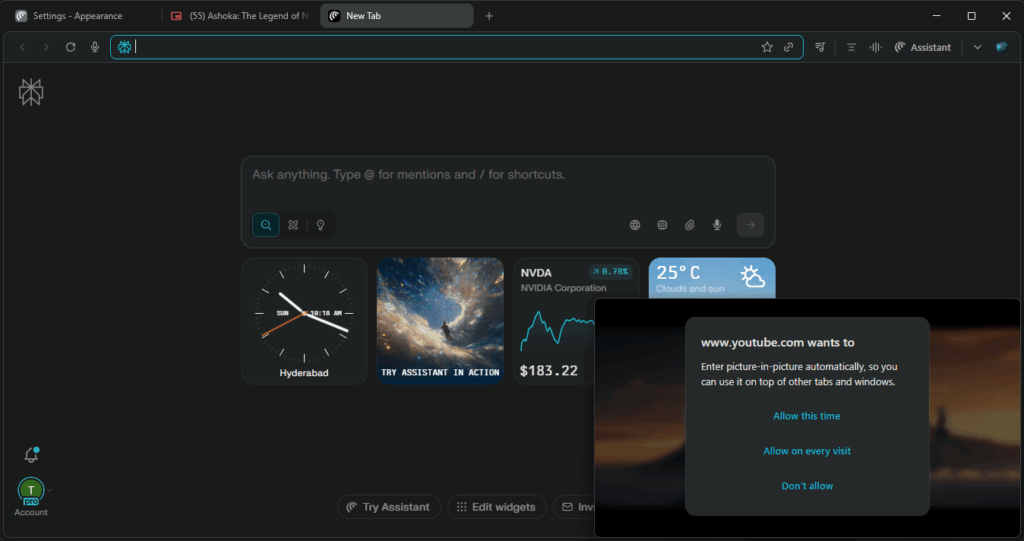
Task: Start dictation with search box microphone
Action: [x=717, y=225]
